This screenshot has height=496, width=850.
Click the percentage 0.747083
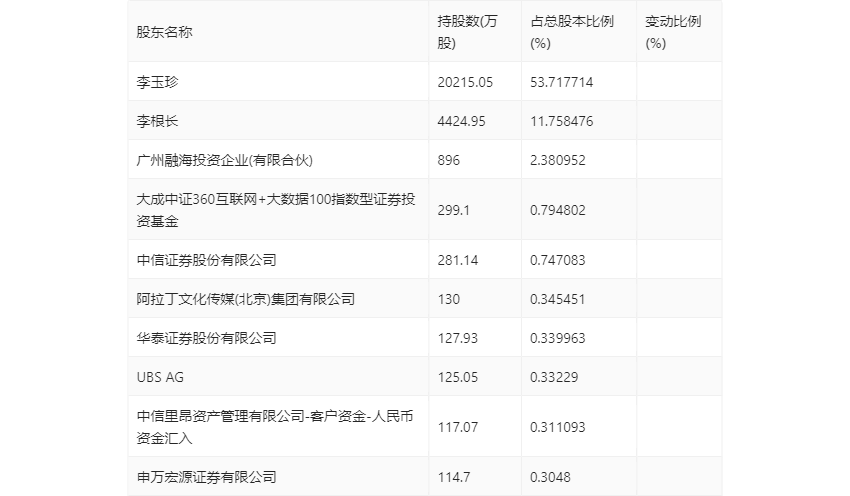558,260
